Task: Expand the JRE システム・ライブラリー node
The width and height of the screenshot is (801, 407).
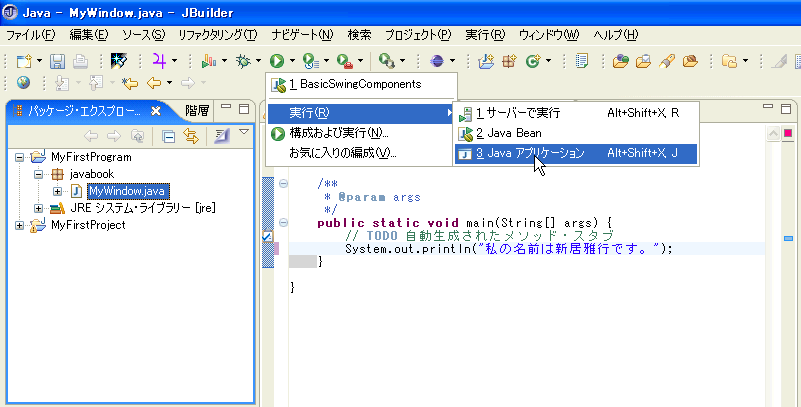Action: click(x=39, y=208)
